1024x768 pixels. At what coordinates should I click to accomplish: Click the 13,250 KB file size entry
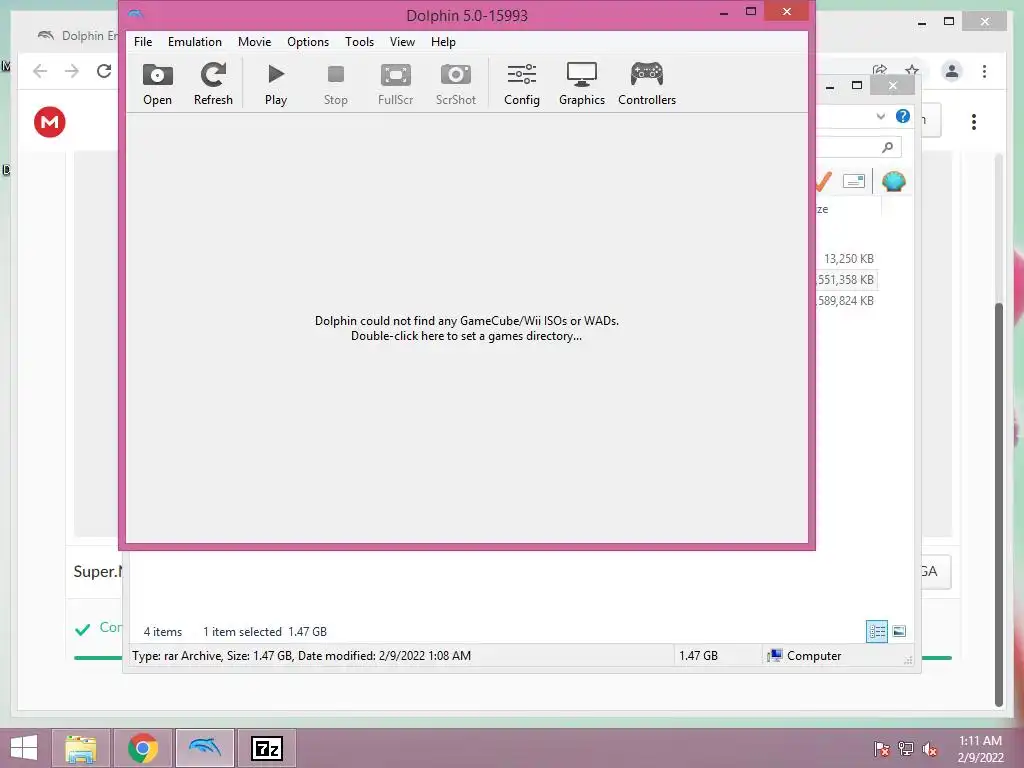click(848, 259)
